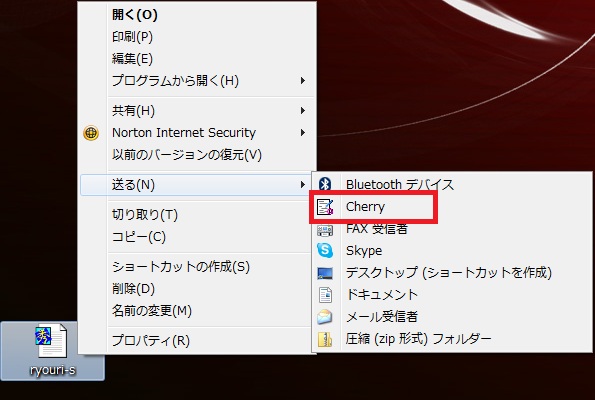Click the Cherry editor icon
This screenshot has height=400, width=595.
[x=325, y=207]
